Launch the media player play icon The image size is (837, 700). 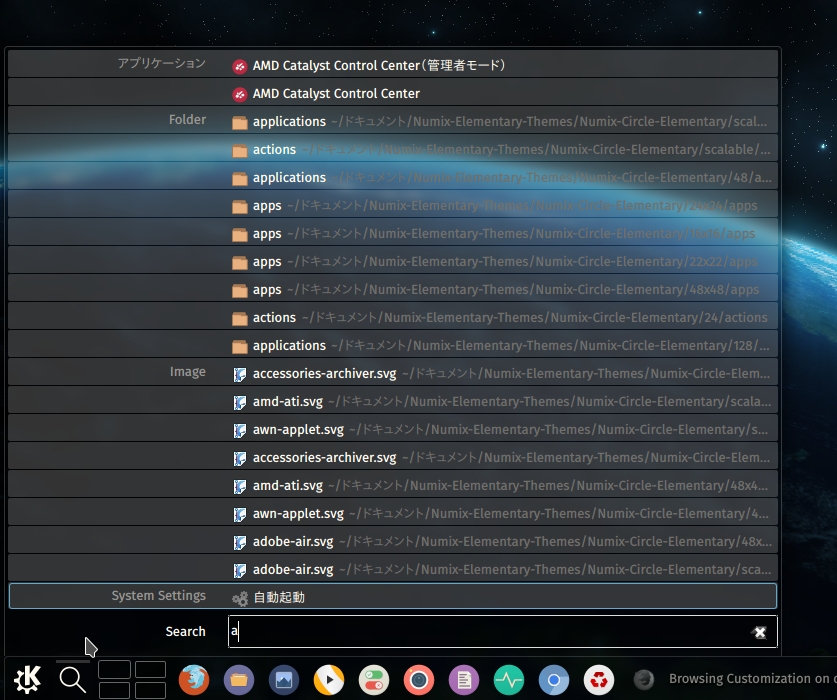click(x=329, y=680)
